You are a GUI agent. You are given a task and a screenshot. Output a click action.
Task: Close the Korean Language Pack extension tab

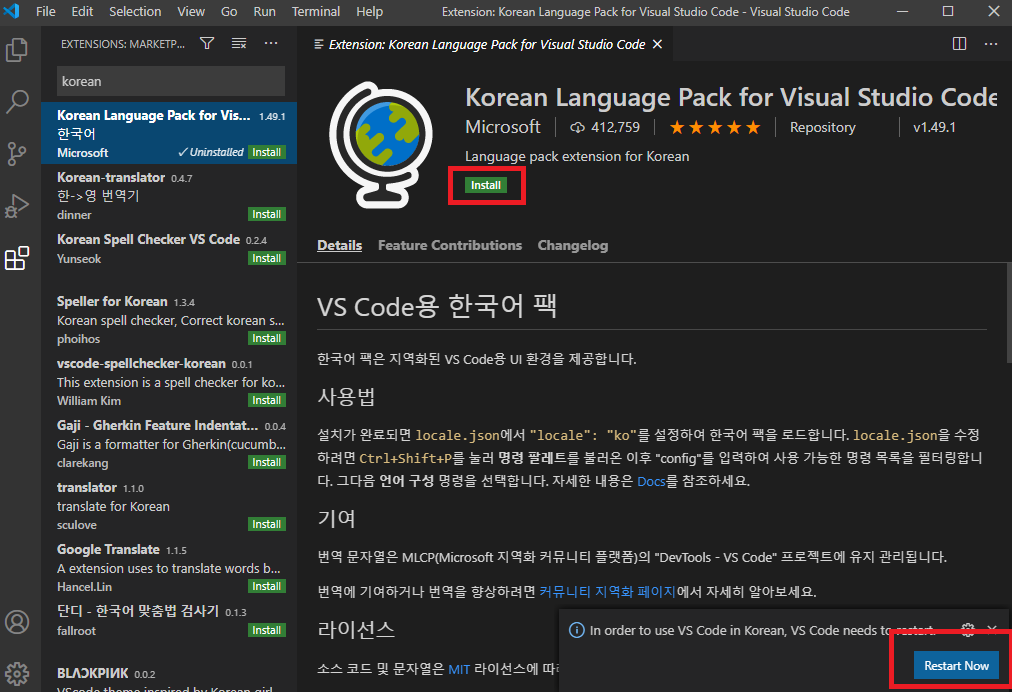(x=657, y=44)
